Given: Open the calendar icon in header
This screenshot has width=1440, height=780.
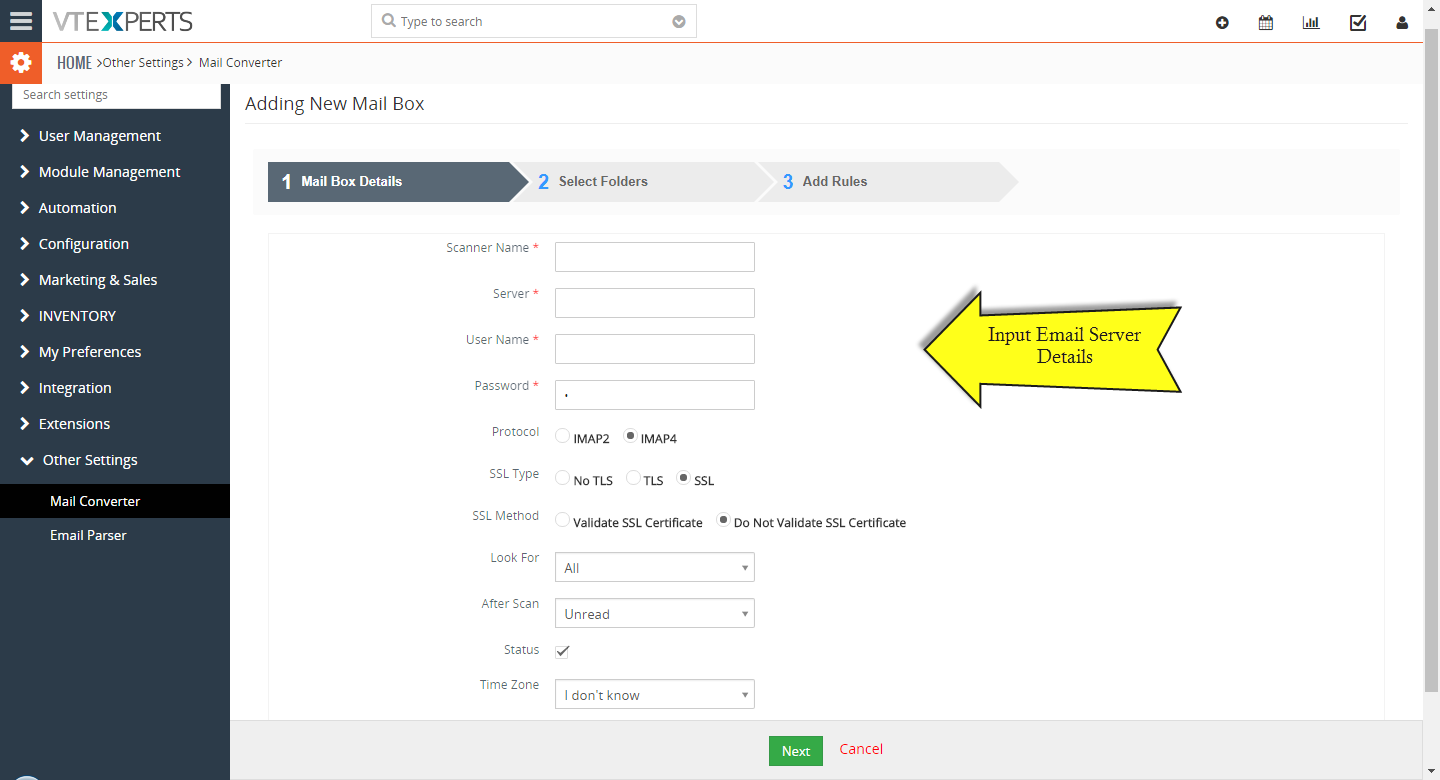Looking at the screenshot, I should 1266,22.
